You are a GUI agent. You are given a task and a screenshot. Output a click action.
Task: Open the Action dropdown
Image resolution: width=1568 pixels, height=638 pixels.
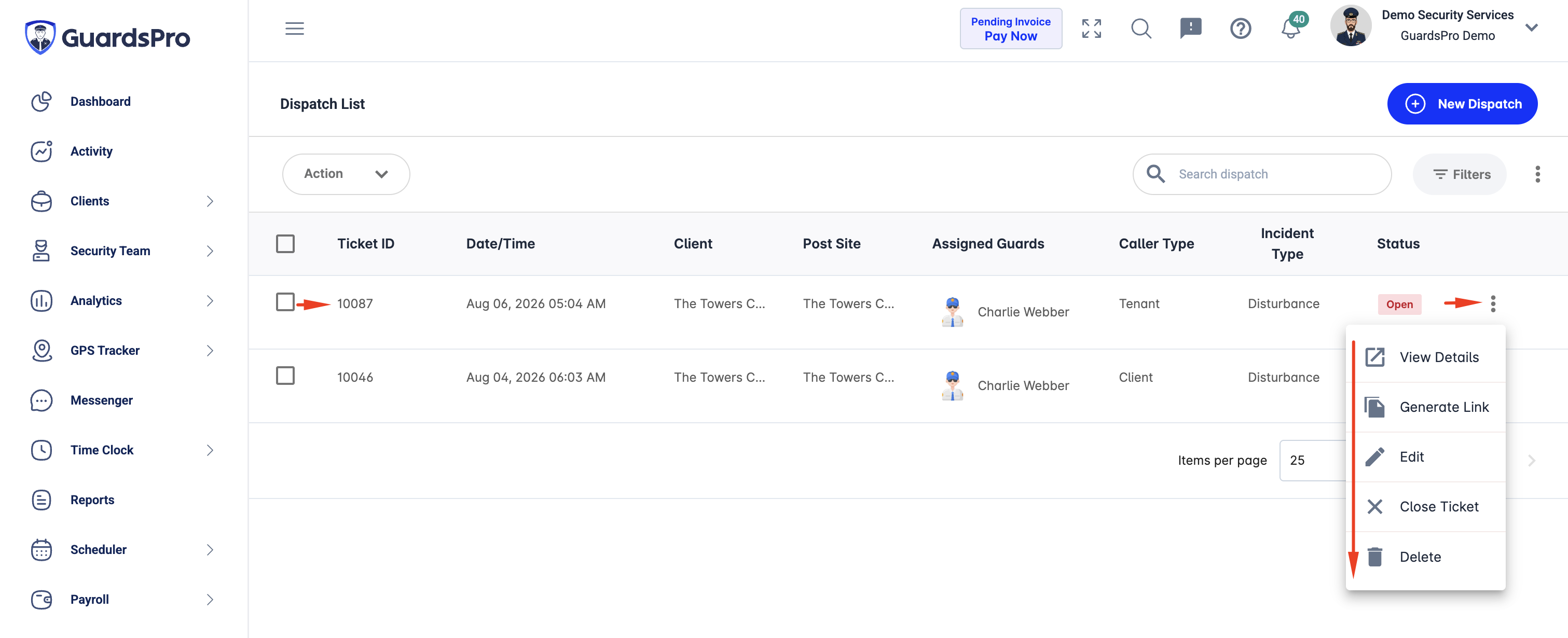[x=346, y=174]
